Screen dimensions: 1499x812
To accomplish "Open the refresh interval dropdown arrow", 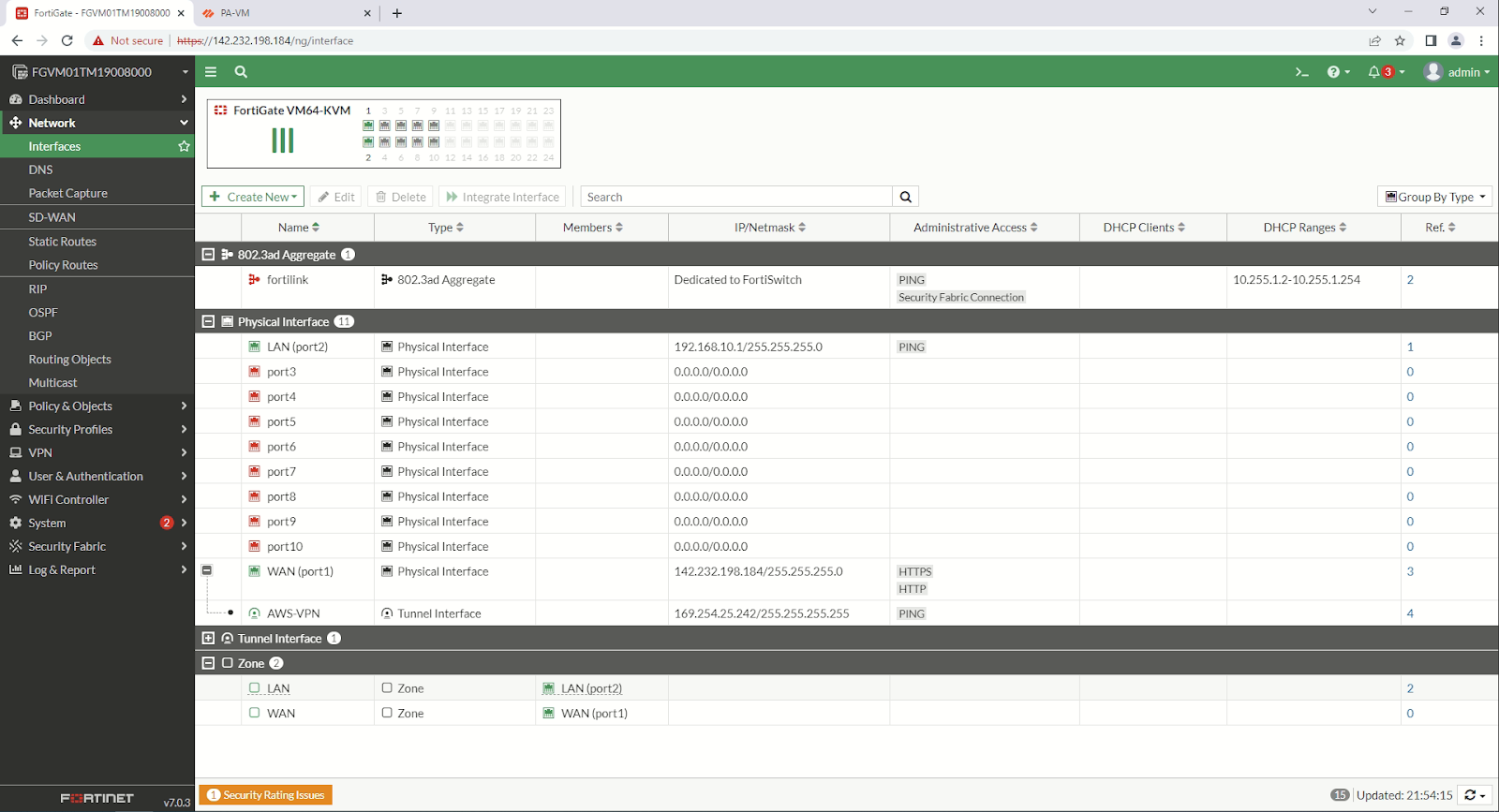I will tap(1483, 796).
